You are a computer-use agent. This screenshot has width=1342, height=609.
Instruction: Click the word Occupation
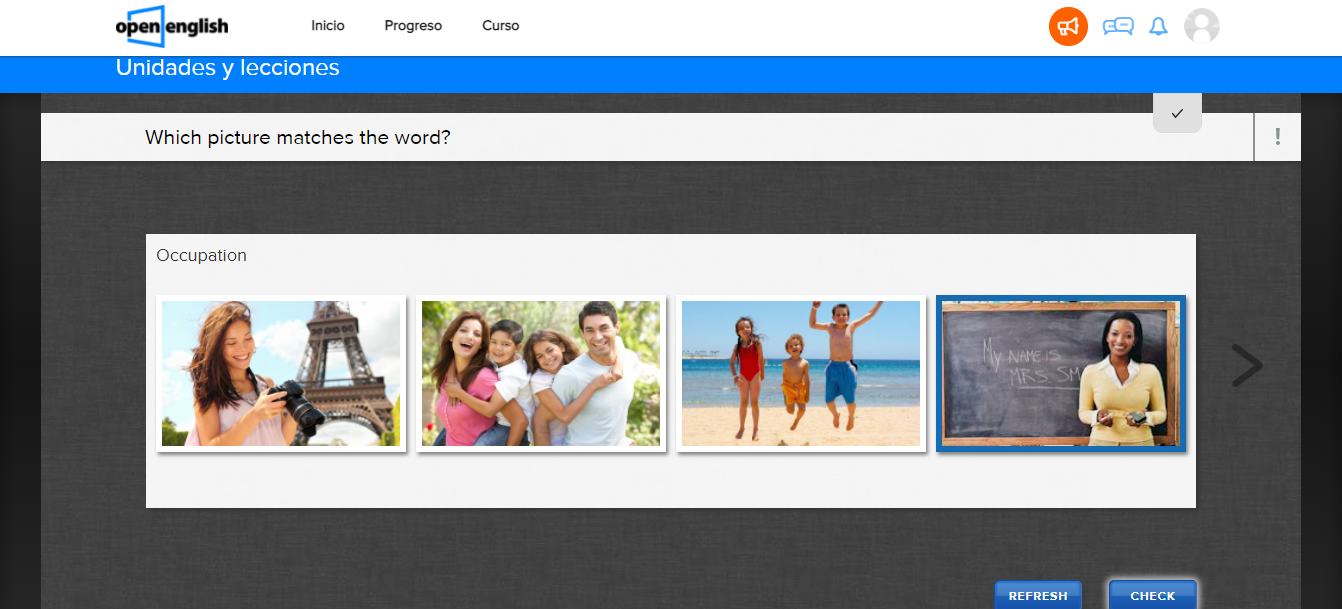tap(201, 255)
